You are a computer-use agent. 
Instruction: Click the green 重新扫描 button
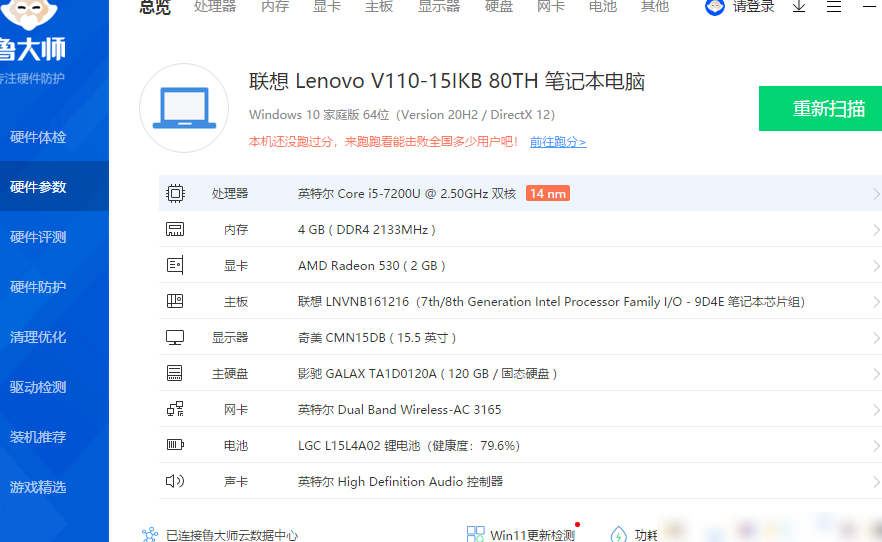pyautogui.click(x=821, y=109)
